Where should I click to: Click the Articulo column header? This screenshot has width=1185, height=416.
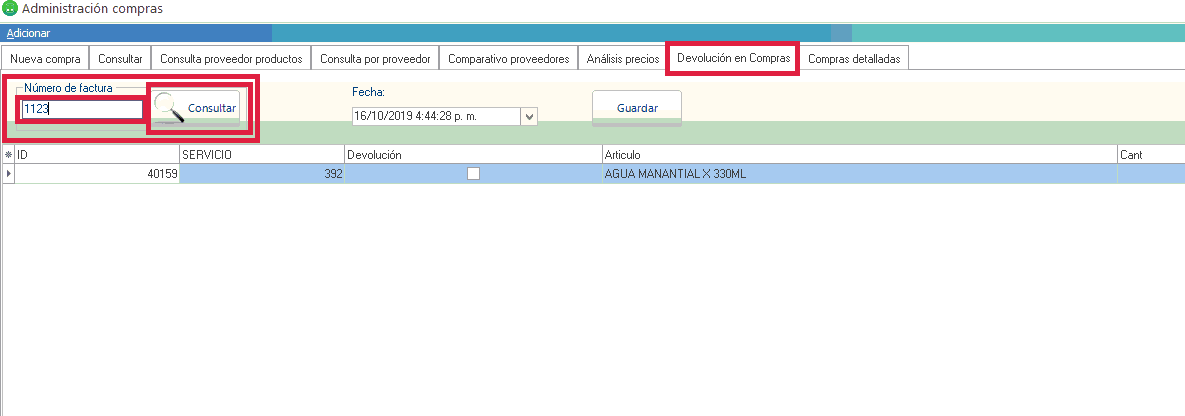858,155
